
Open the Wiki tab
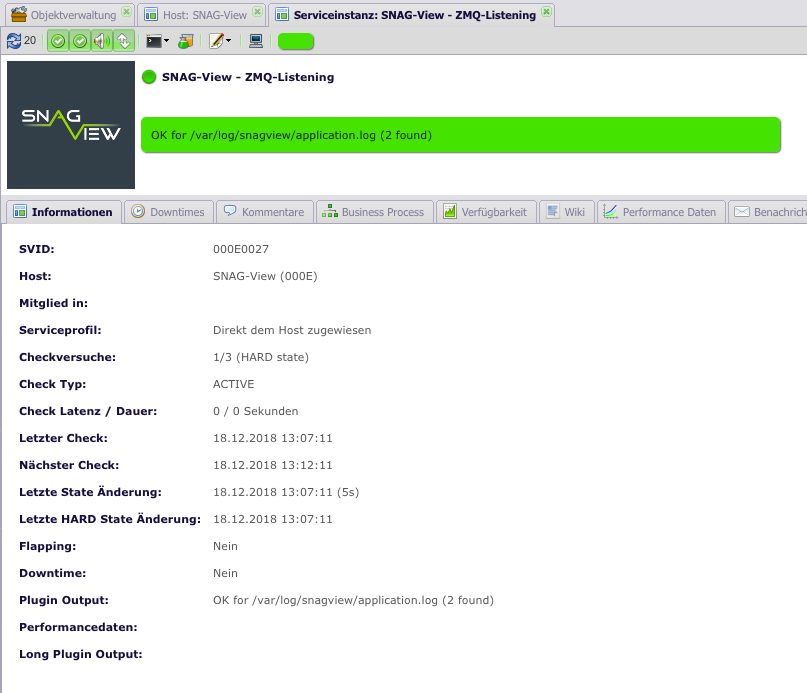(566, 212)
